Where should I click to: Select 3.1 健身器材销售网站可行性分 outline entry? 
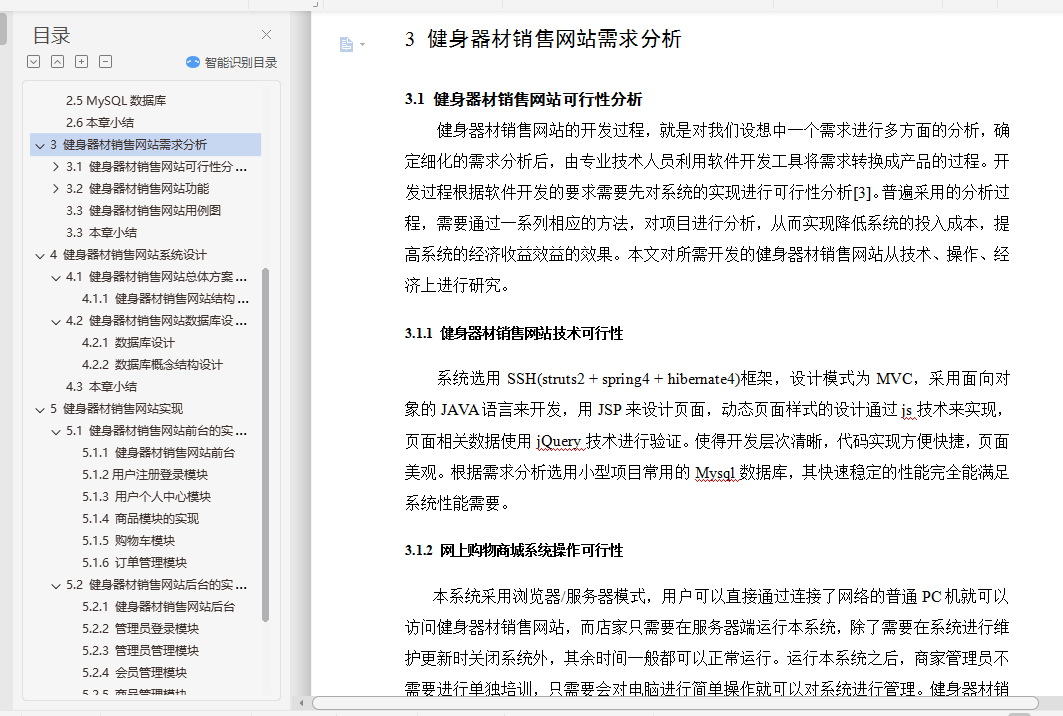click(157, 167)
